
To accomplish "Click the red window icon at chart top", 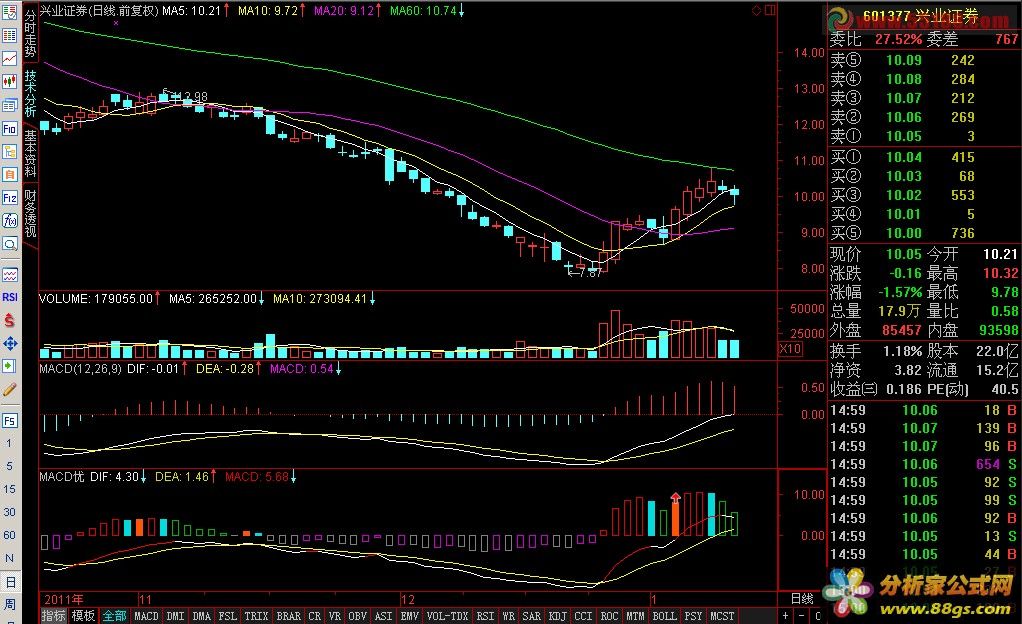I will click(x=770, y=10).
